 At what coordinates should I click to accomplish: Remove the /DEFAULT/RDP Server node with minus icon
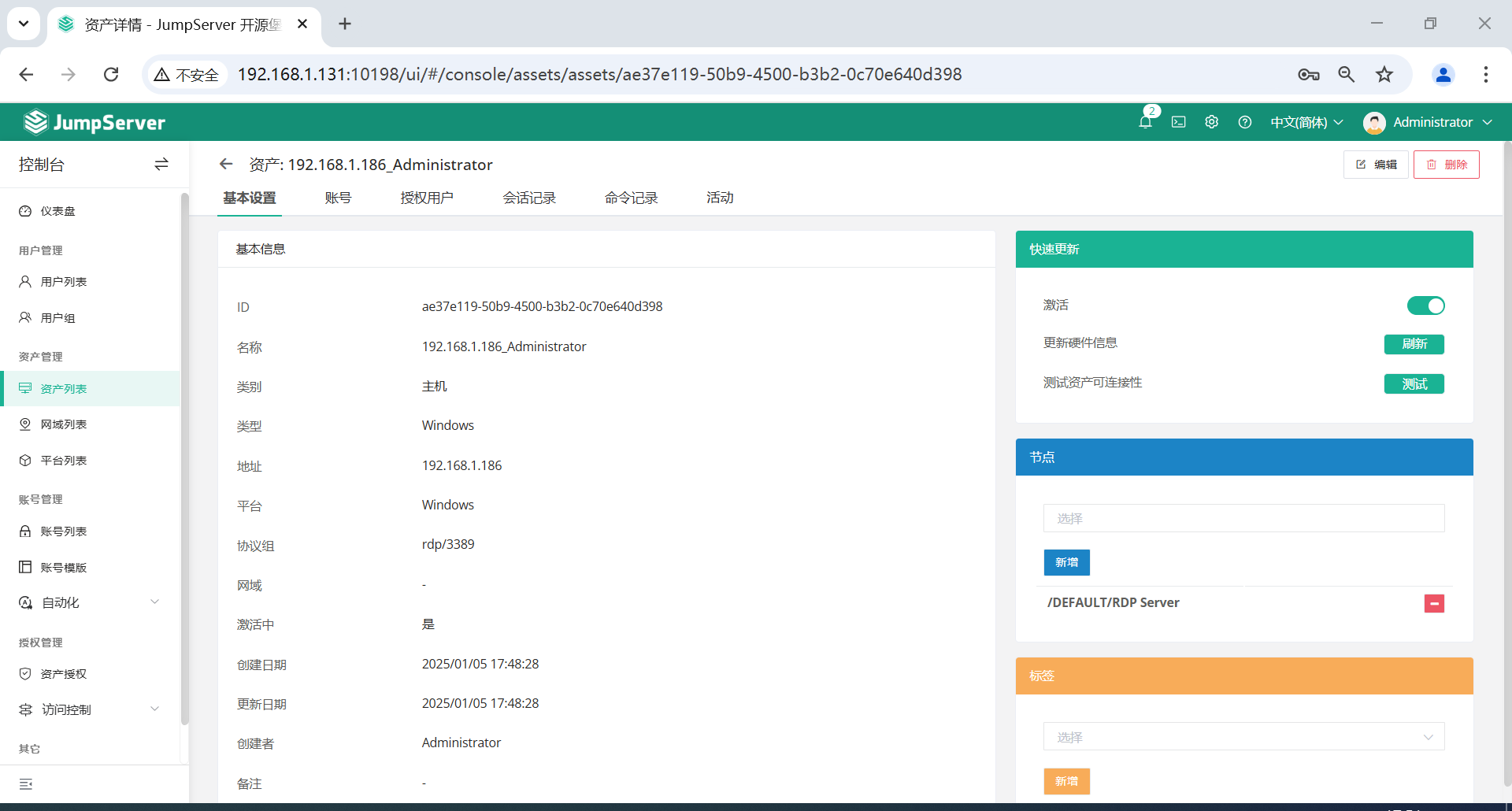click(x=1434, y=603)
